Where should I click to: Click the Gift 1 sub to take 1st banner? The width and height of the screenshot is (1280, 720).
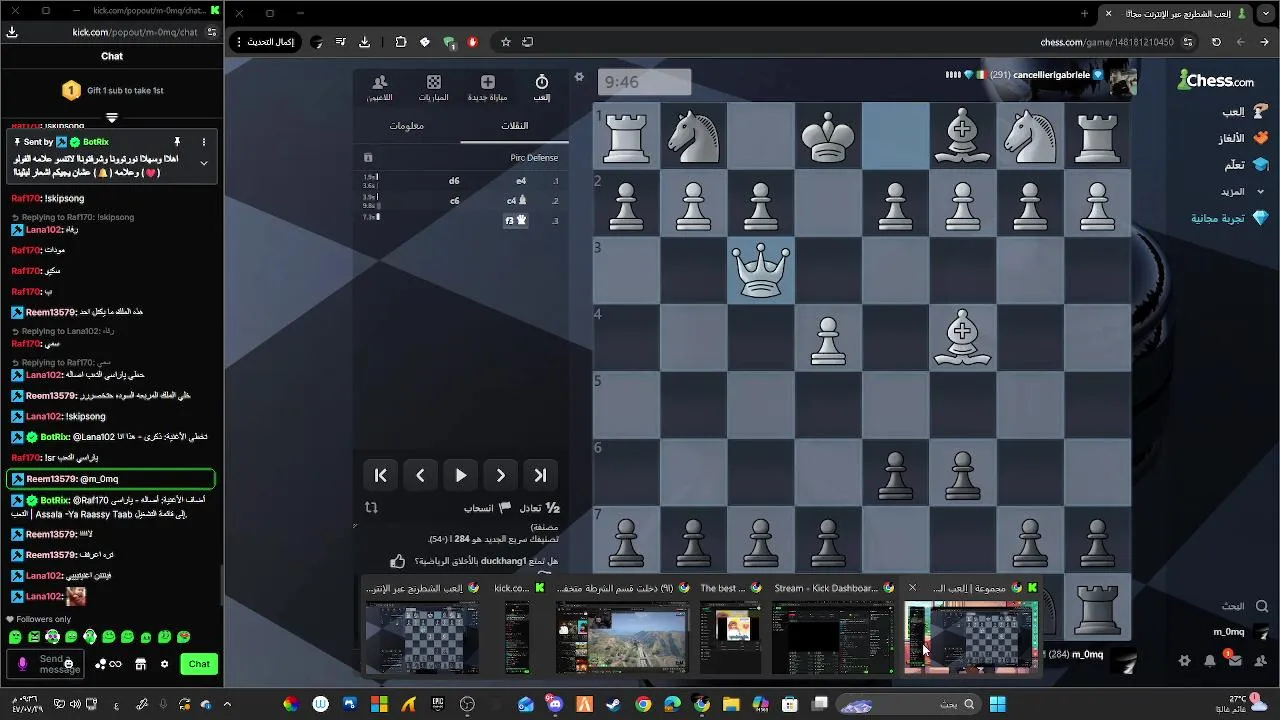[112, 90]
